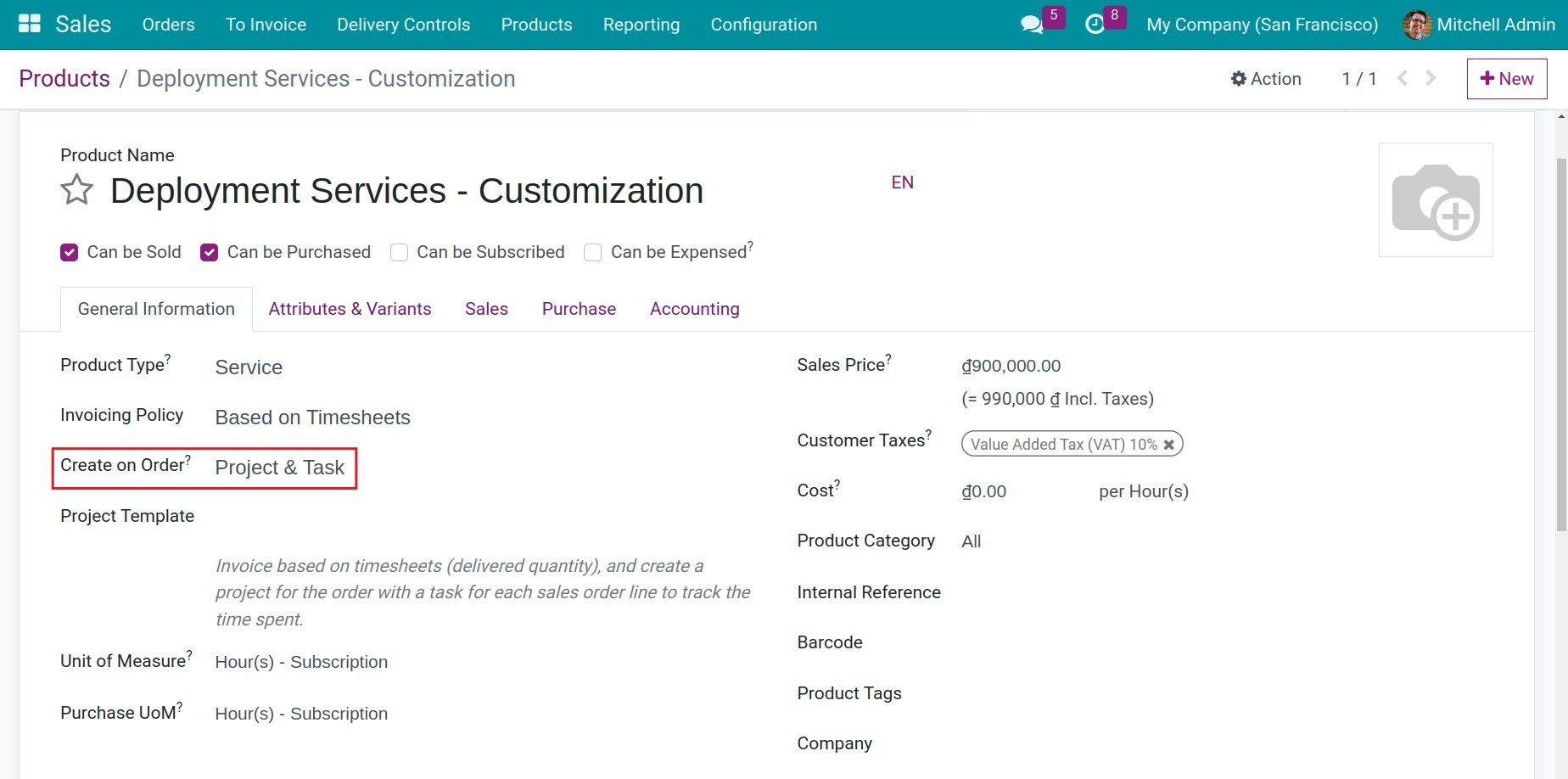Remove the Value Added Tax (VAT) 10% tag
1568x779 pixels.
tap(1168, 443)
